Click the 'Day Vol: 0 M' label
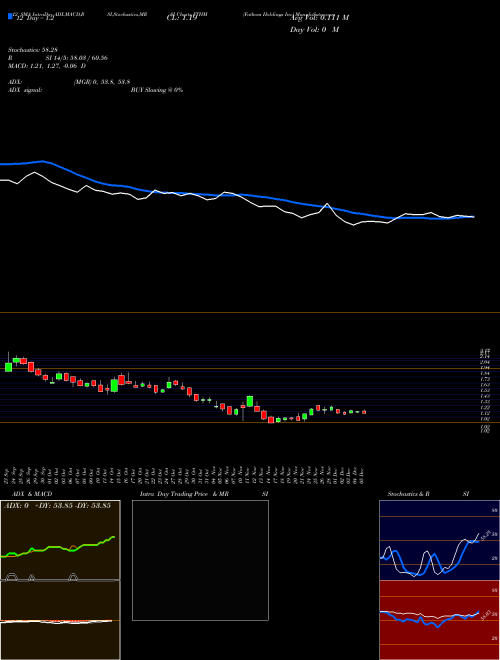Screen dimensions: 500x660 coord(315,30)
